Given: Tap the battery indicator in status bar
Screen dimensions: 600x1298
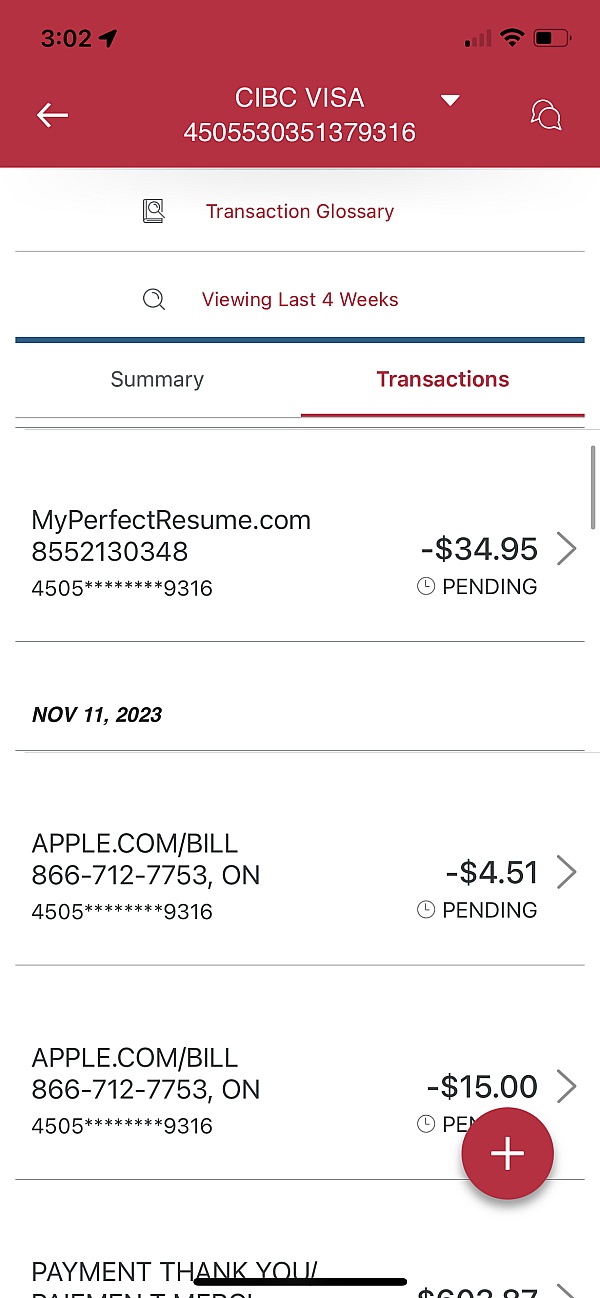Looking at the screenshot, I should click(x=552, y=39).
